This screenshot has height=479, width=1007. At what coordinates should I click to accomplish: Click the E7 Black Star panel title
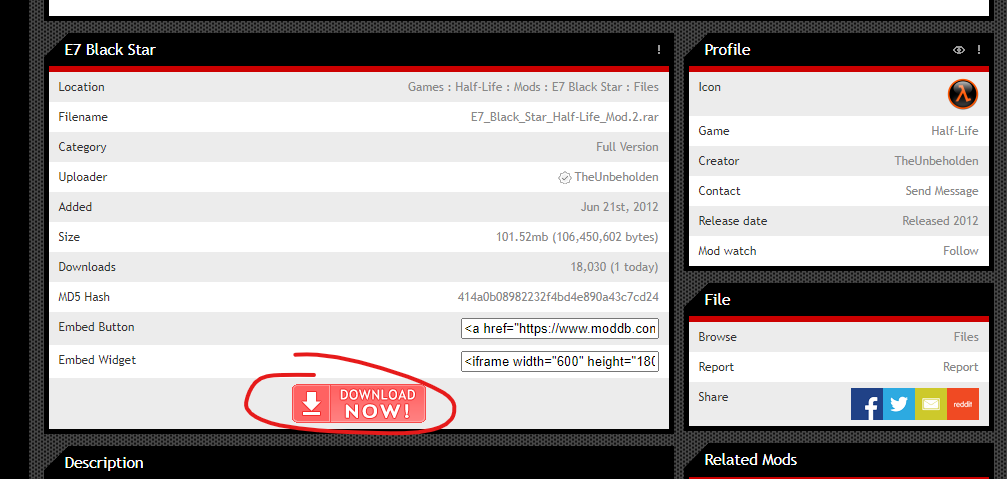tap(110, 49)
